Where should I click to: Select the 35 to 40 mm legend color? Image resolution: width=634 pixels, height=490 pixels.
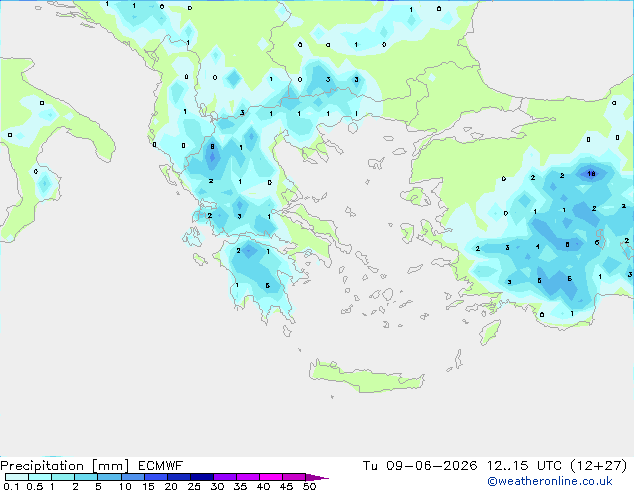(x=247, y=477)
